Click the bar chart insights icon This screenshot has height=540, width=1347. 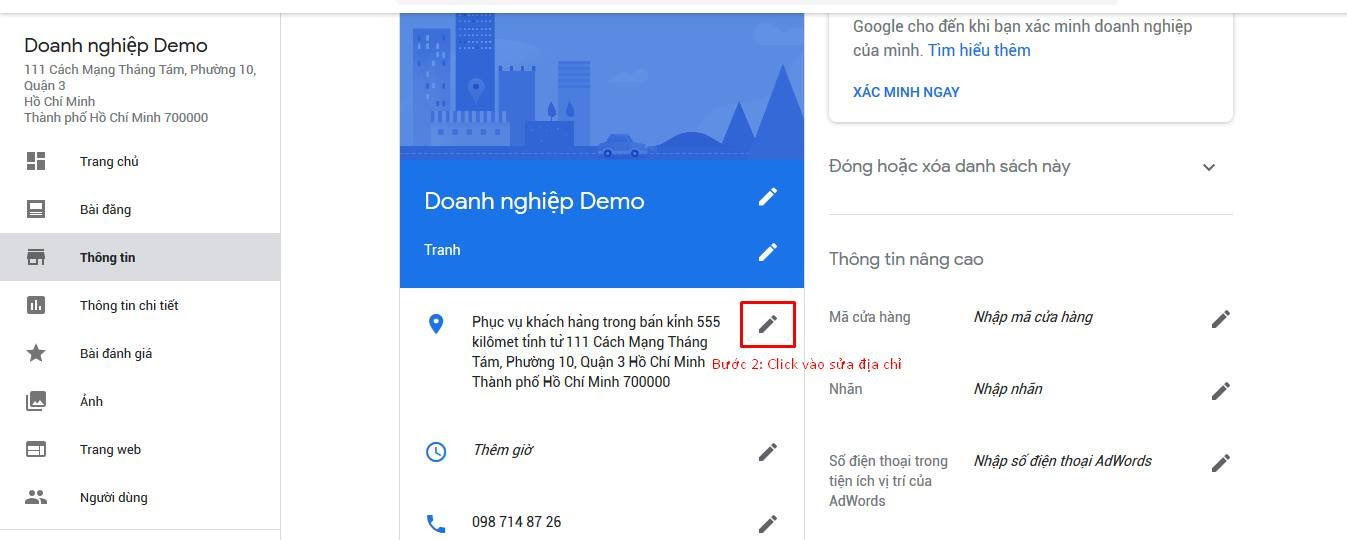(x=36, y=305)
